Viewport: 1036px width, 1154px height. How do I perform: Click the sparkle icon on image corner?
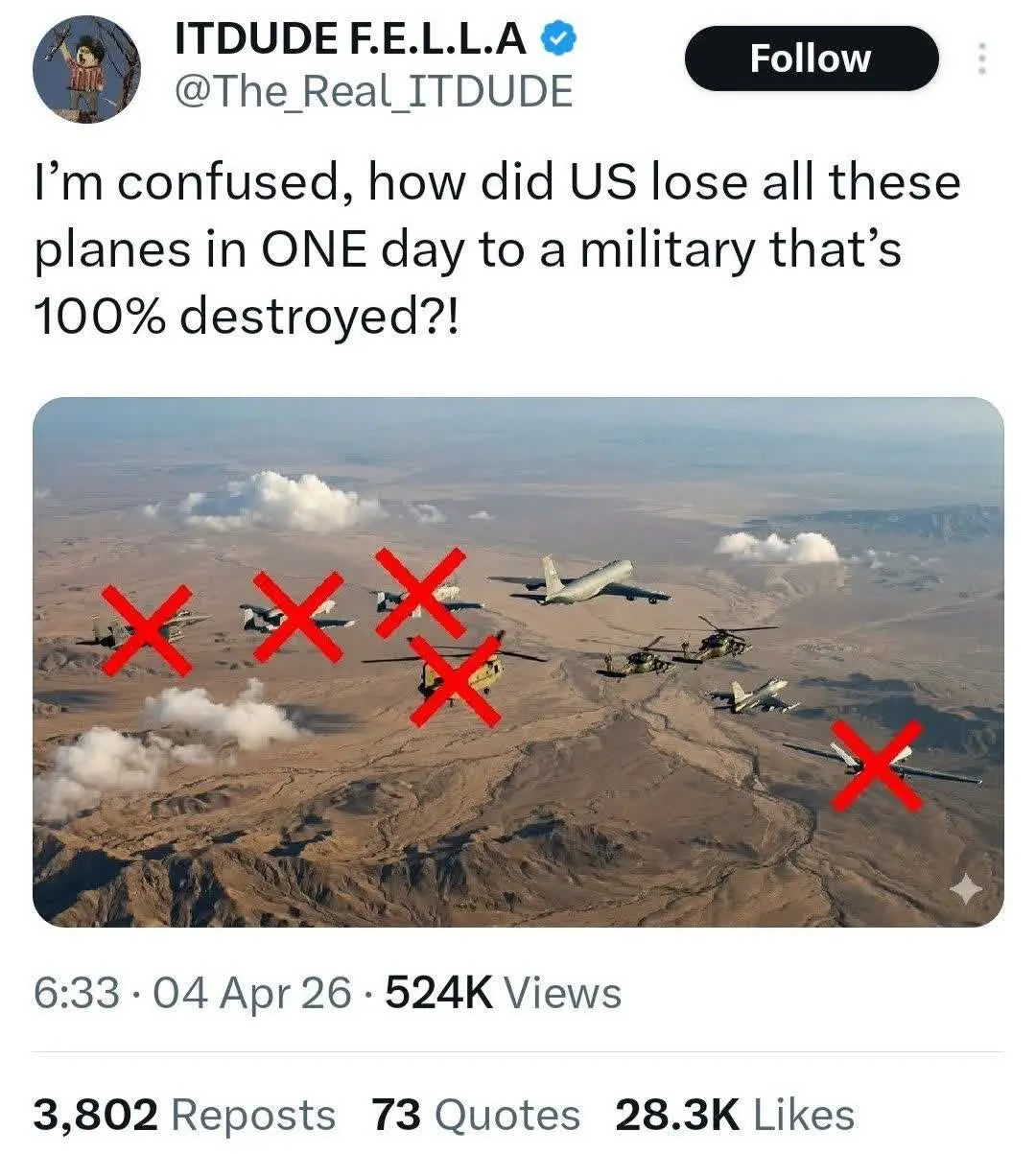coord(966,891)
